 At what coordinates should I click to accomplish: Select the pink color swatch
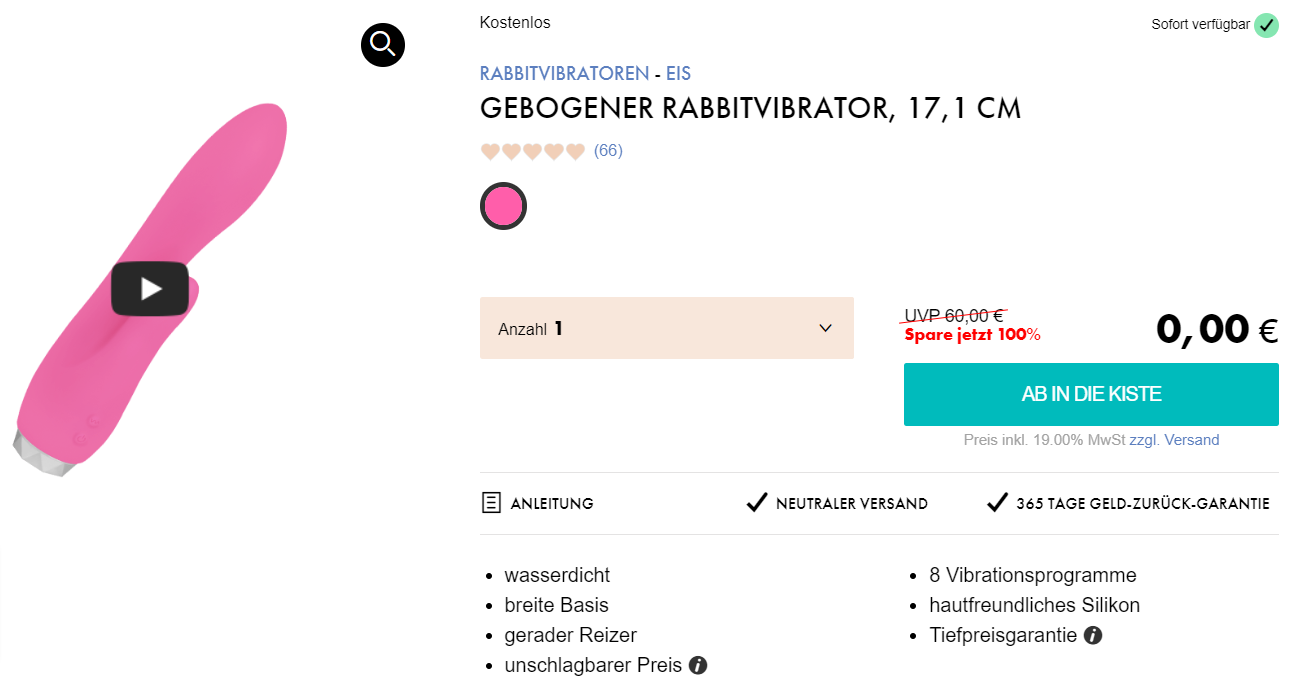click(x=503, y=206)
